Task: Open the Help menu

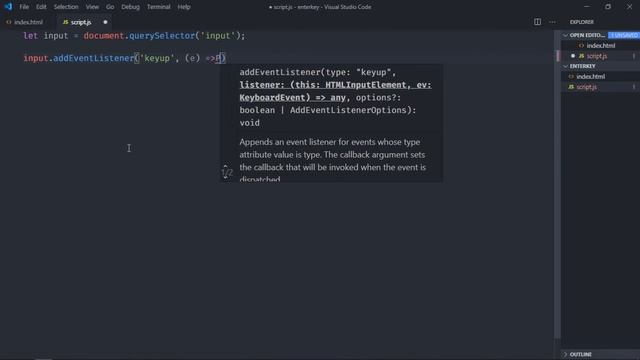Action: coord(184,7)
